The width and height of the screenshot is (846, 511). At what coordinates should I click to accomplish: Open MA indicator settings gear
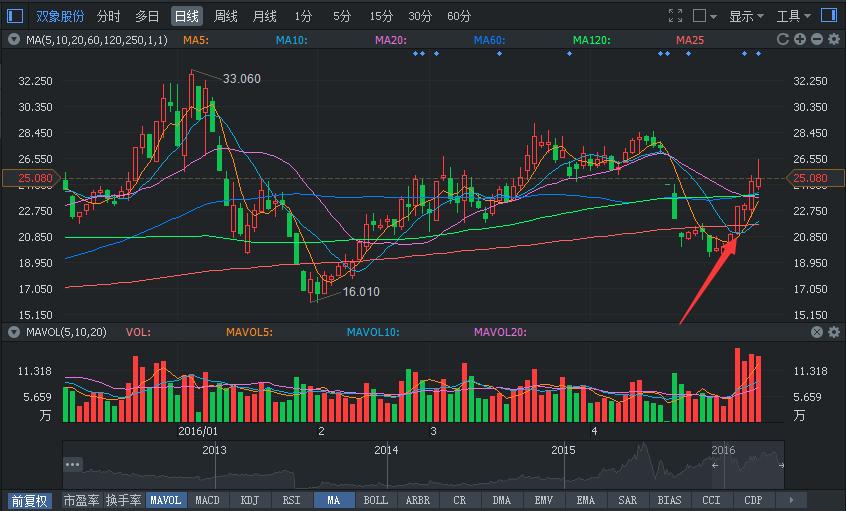pyautogui.click(x=833, y=39)
